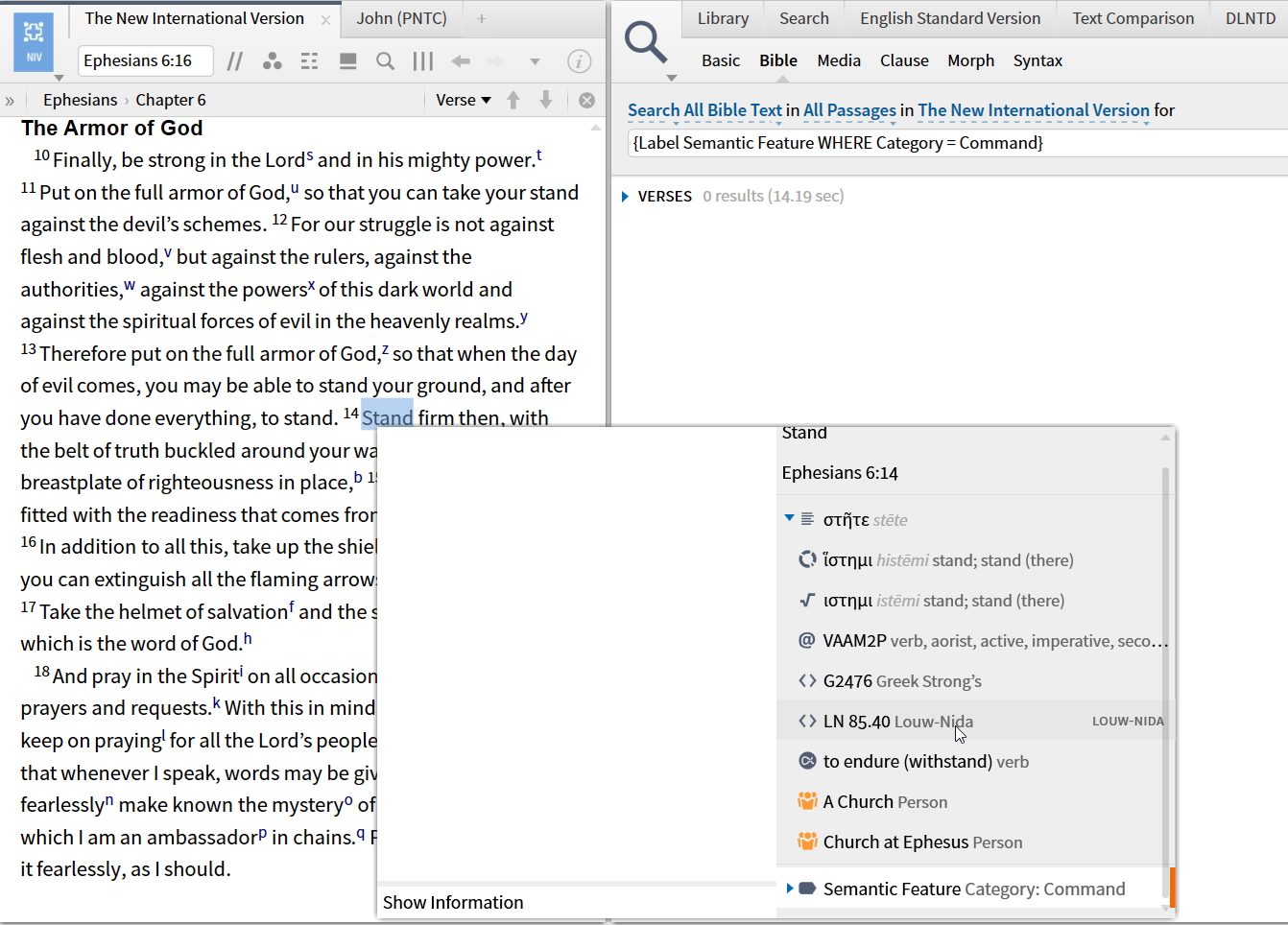This screenshot has width=1288, height=925.
Task: Open the Verse navigation dropdown
Action: (464, 100)
